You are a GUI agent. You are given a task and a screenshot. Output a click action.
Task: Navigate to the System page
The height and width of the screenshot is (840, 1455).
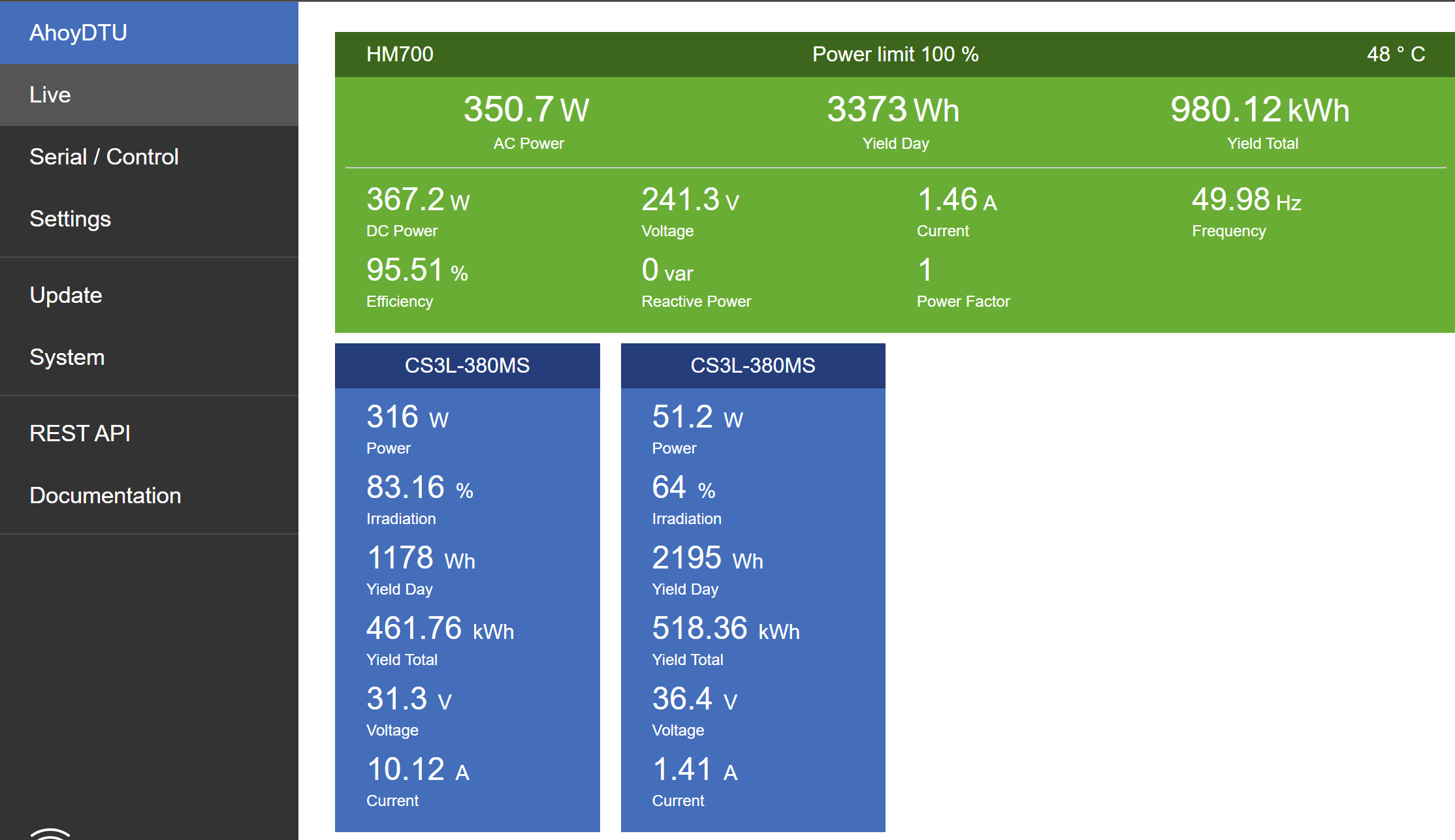pos(67,357)
